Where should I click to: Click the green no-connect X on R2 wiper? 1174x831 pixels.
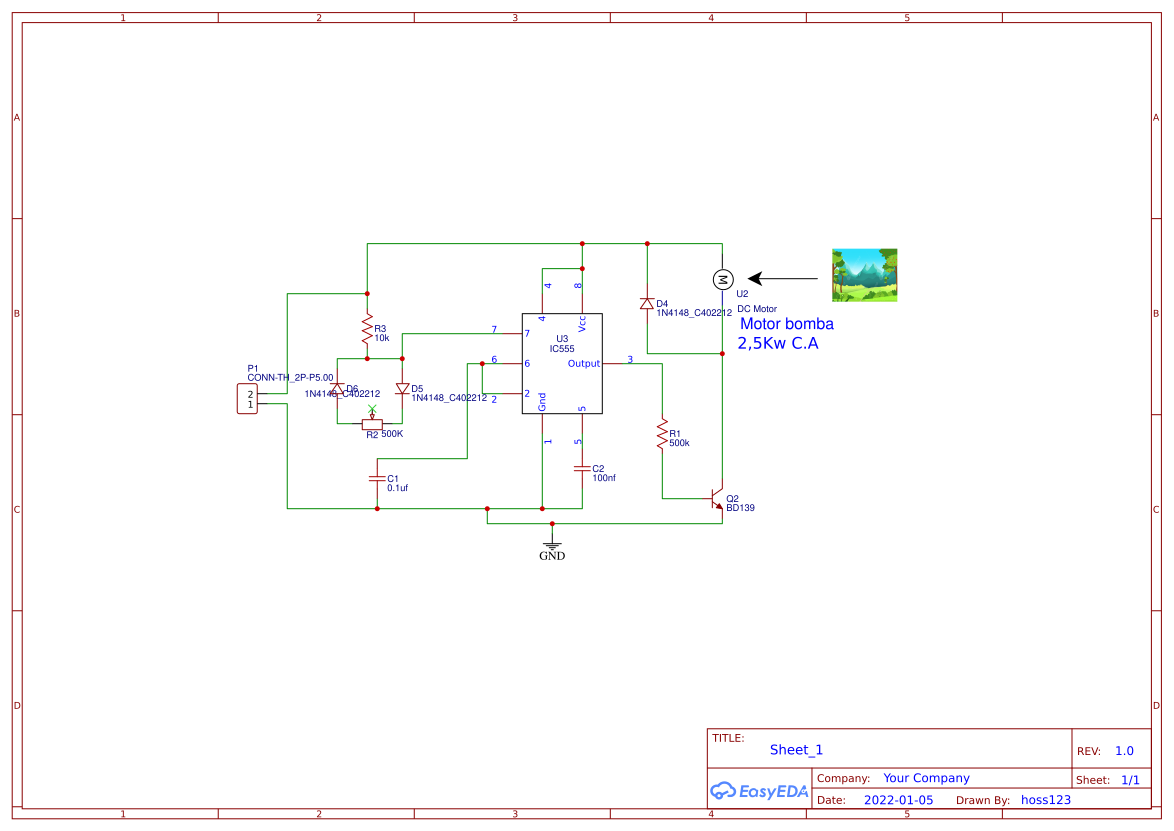click(x=372, y=409)
